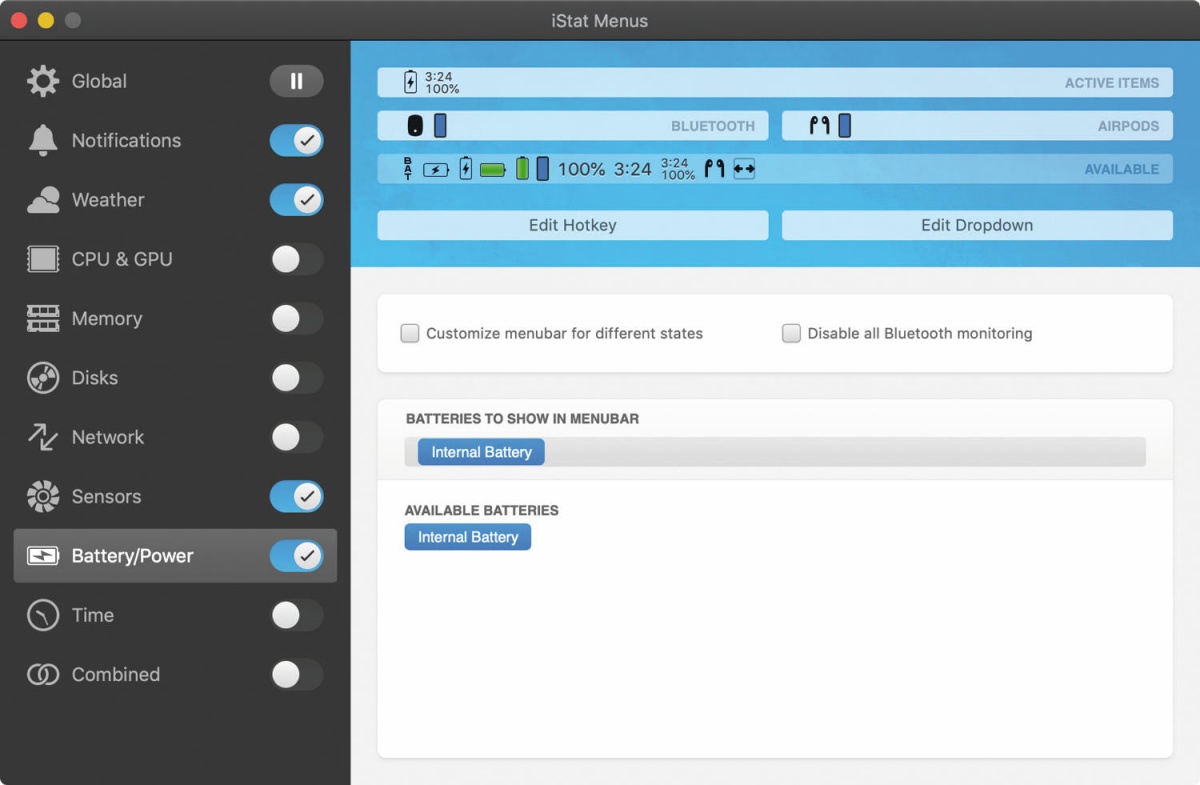Viewport: 1200px width, 785px height.
Task: Select the Sensors fan icon
Action: pyautogui.click(x=43, y=496)
